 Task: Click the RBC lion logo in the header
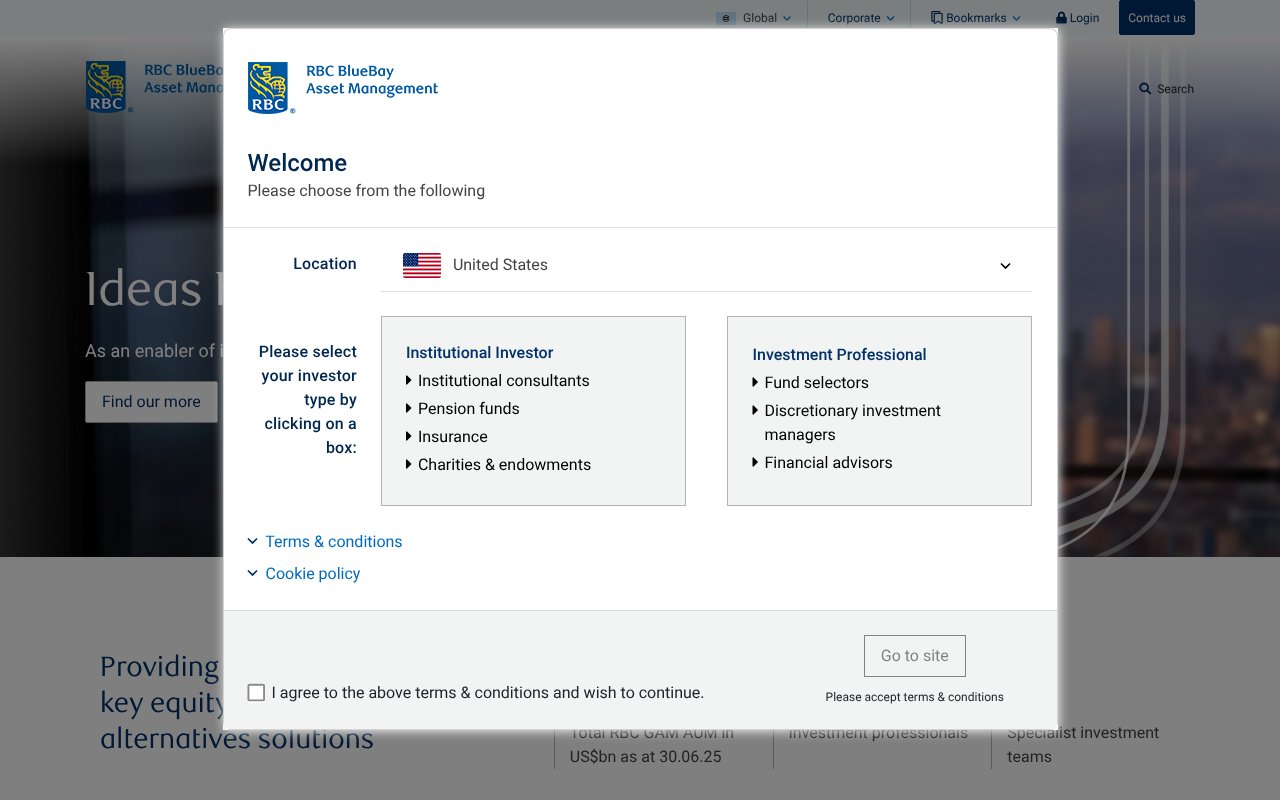(x=106, y=86)
